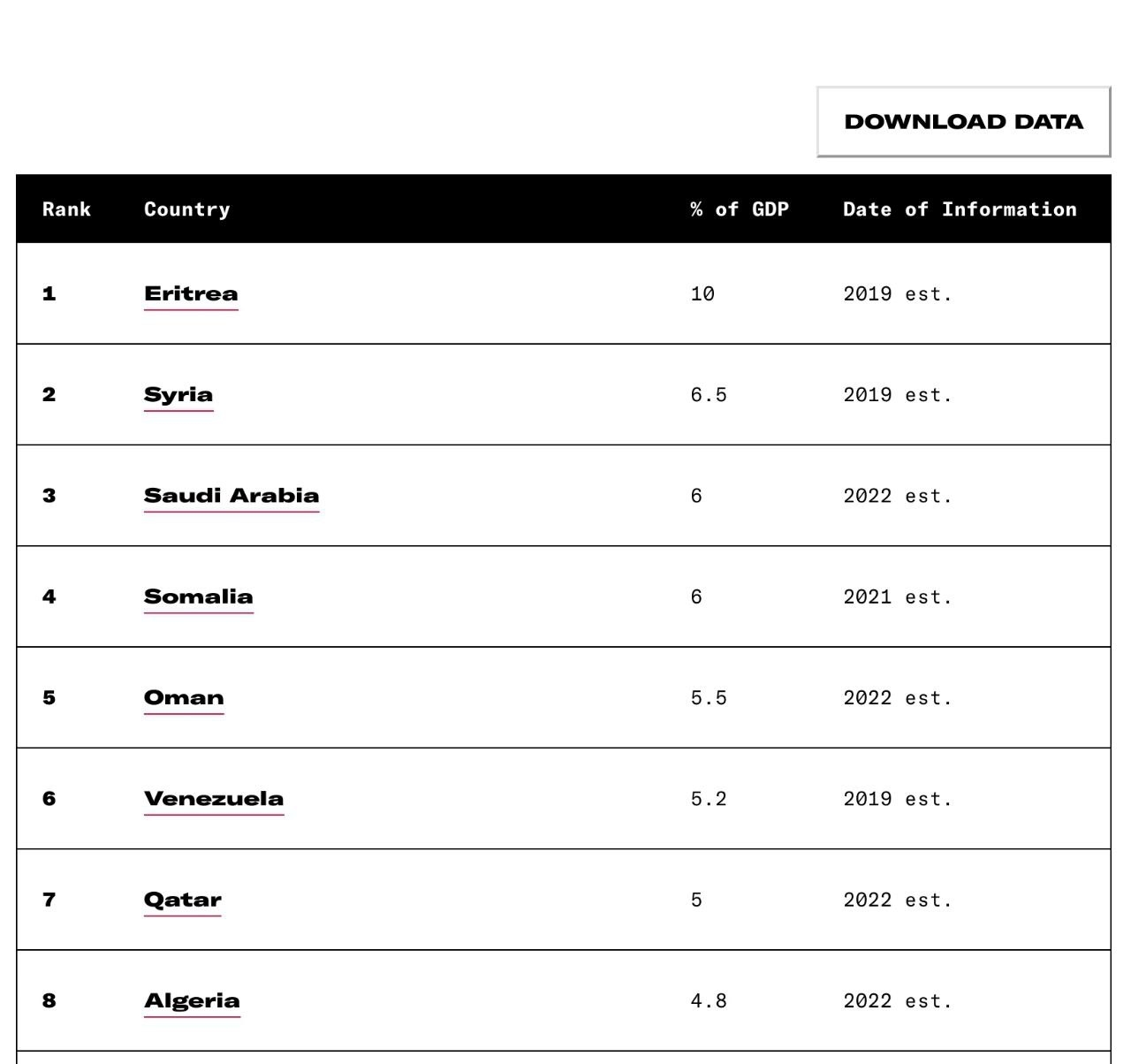Click Syria's 6.5 GDP percentage

709,395
